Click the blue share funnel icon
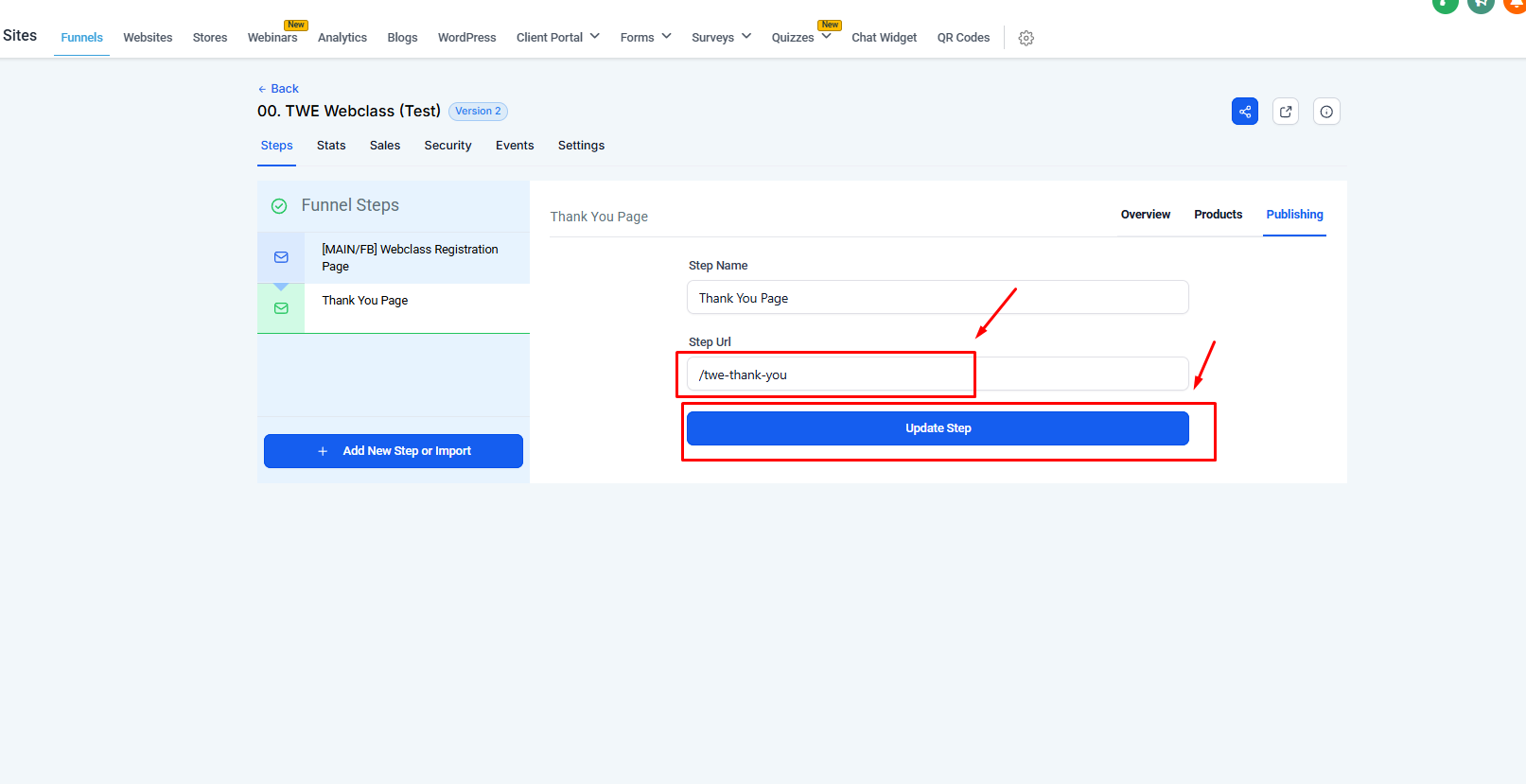Image resolution: width=1526 pixels, height=784 pixels. click(1244, 112)
